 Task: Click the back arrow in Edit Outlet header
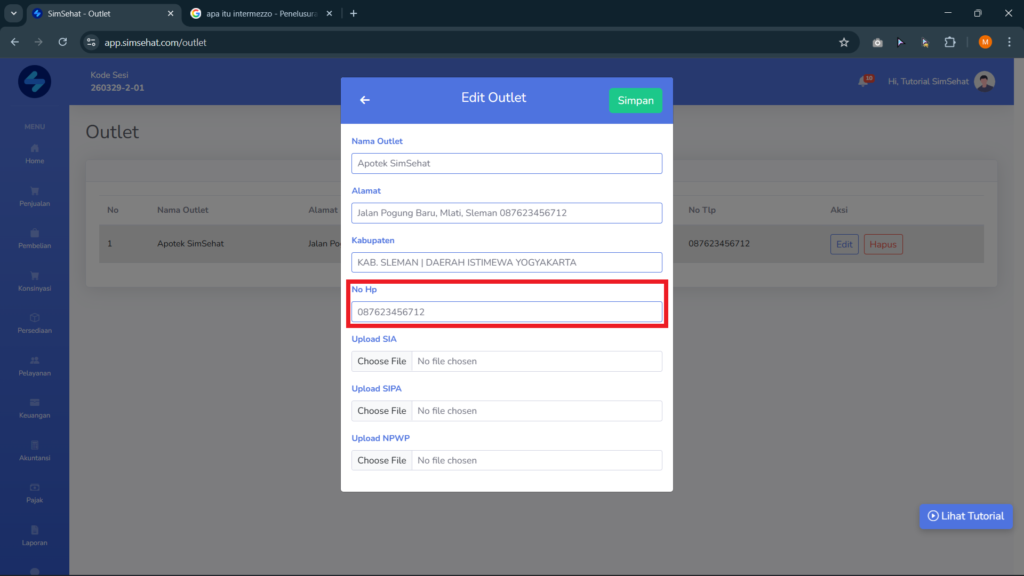coord(364,100)
